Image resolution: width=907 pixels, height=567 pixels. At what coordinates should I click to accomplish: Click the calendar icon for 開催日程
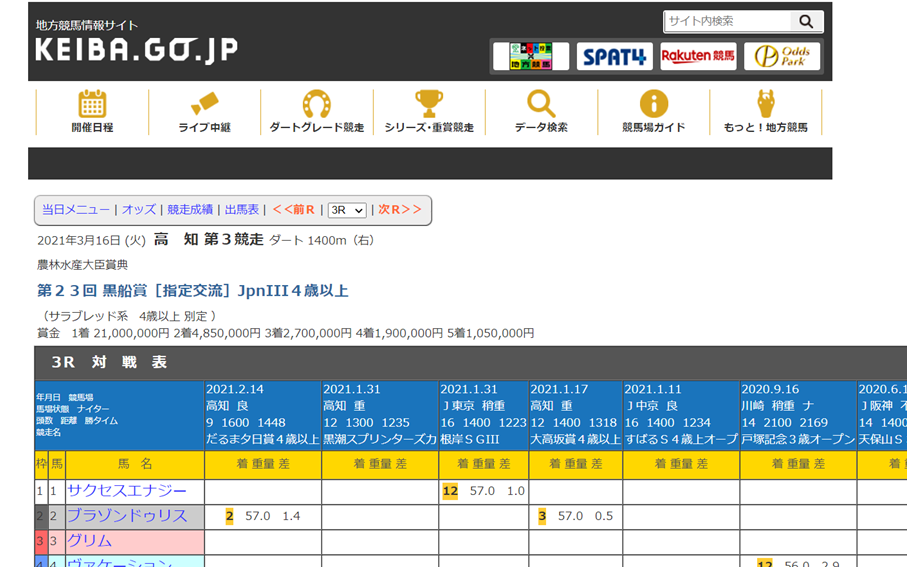click(92, 104)
